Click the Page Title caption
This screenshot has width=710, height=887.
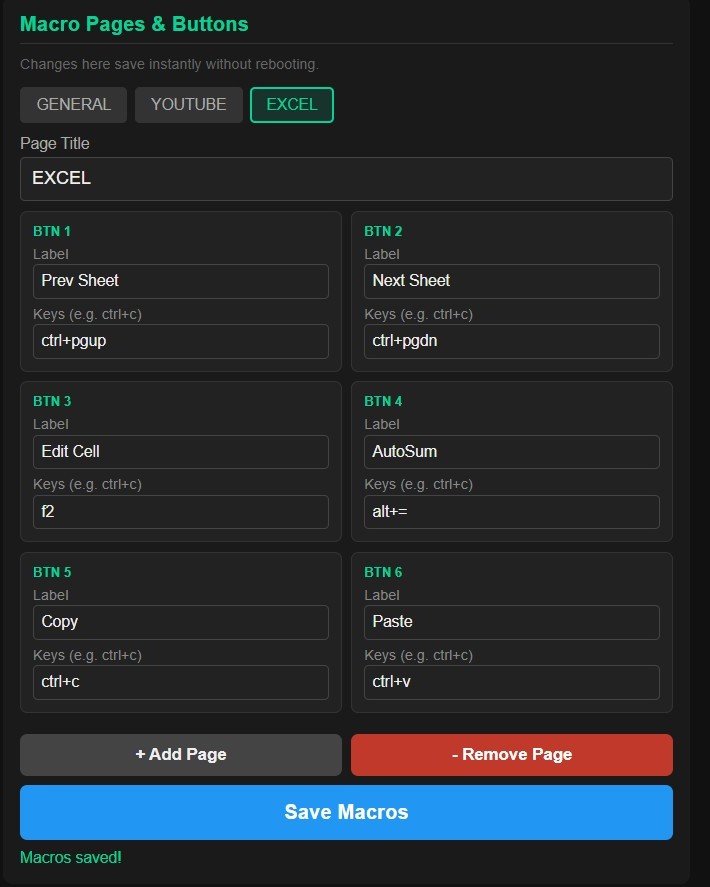[x=55, y=144]
